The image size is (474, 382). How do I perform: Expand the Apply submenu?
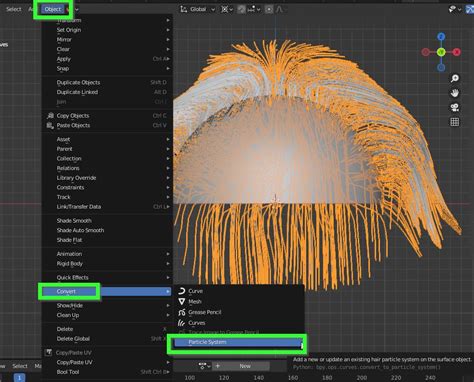(x=106, y=59)
